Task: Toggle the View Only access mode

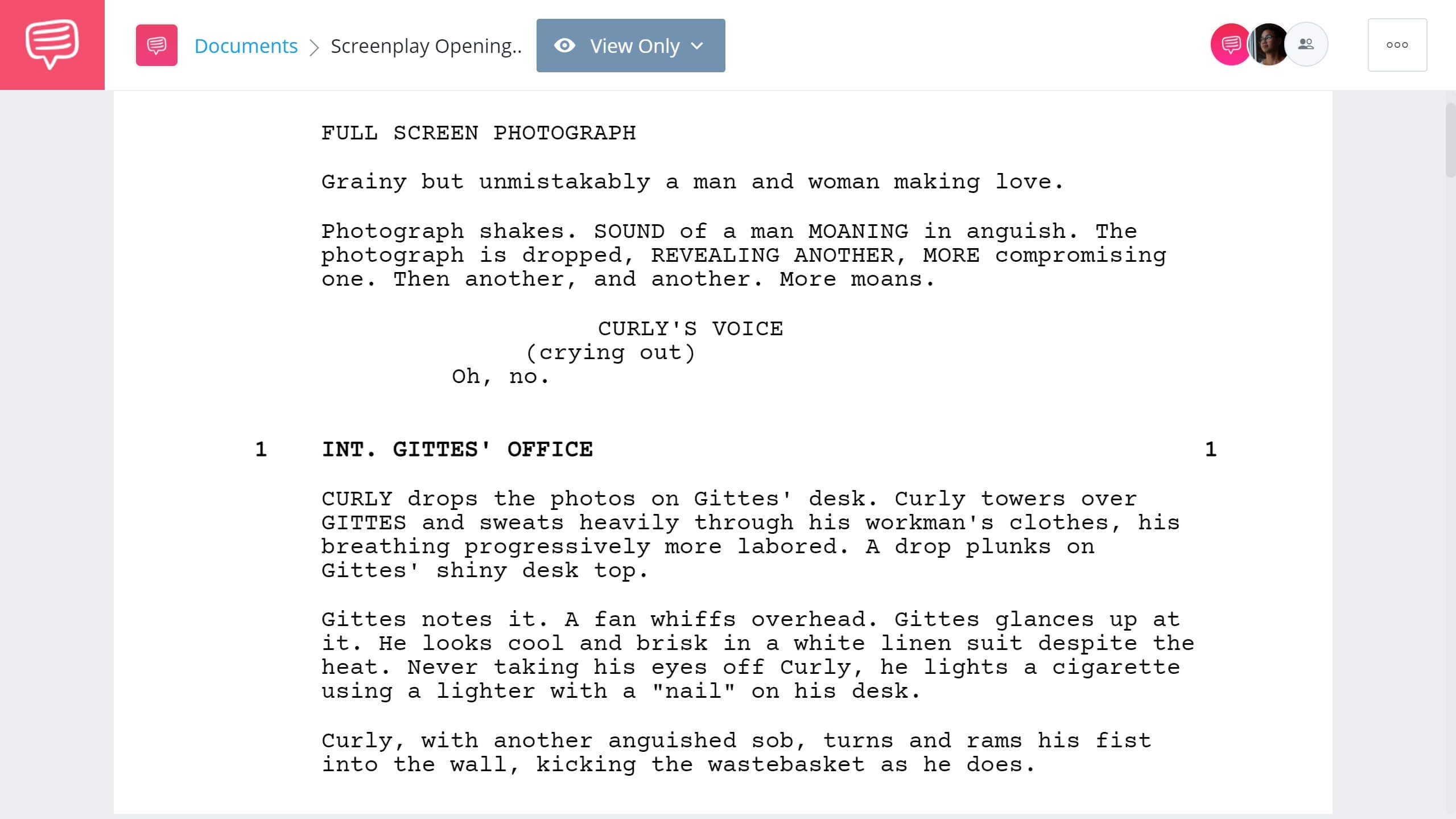Action: click(x=629, y=45)
